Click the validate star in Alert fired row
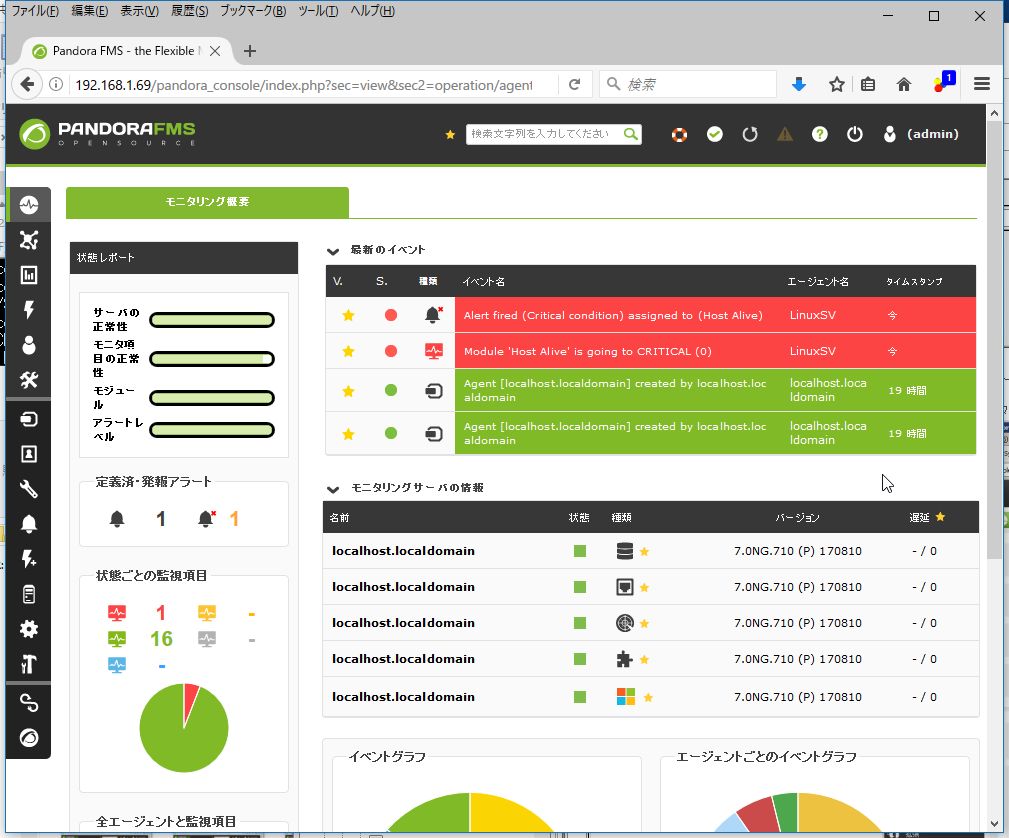This screenshot has width=1009, height=838. [348, 315]
